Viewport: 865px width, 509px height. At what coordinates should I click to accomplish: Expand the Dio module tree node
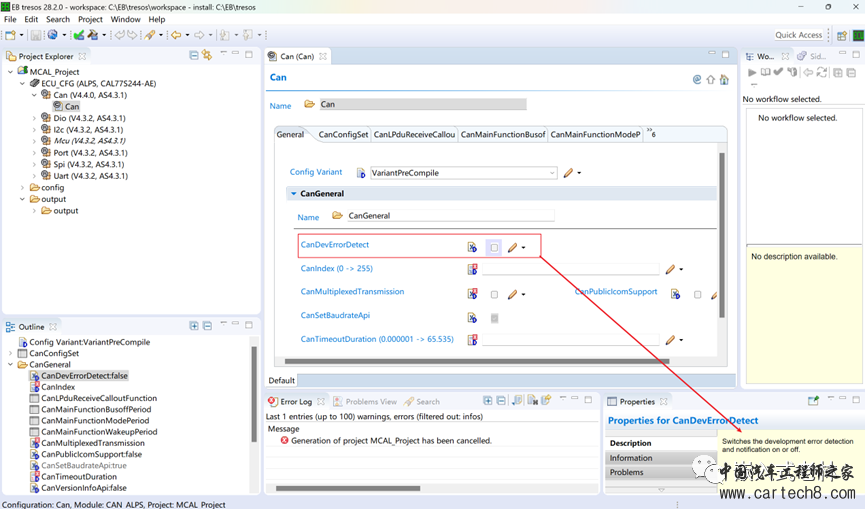pyautogui.click(x=34, y=118)
